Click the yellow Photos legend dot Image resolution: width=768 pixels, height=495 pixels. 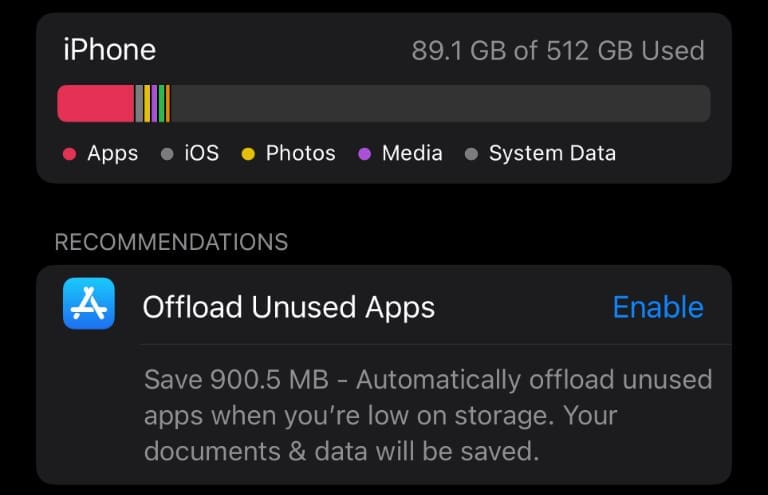point(248,154)
